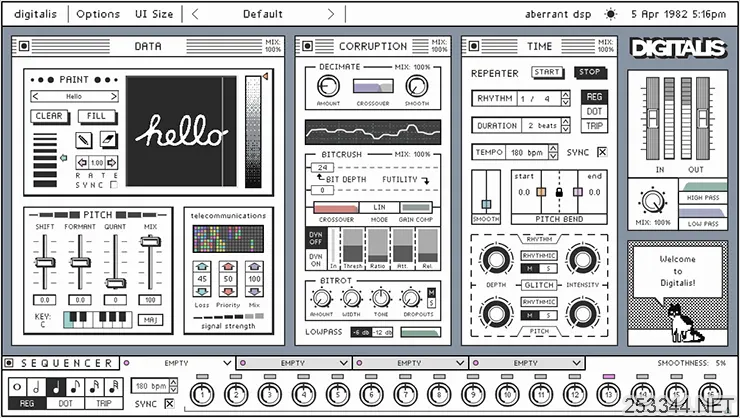740x418 pixels.
Task: Click sequencer step 1 knob
Action: (x=202, y=395)
